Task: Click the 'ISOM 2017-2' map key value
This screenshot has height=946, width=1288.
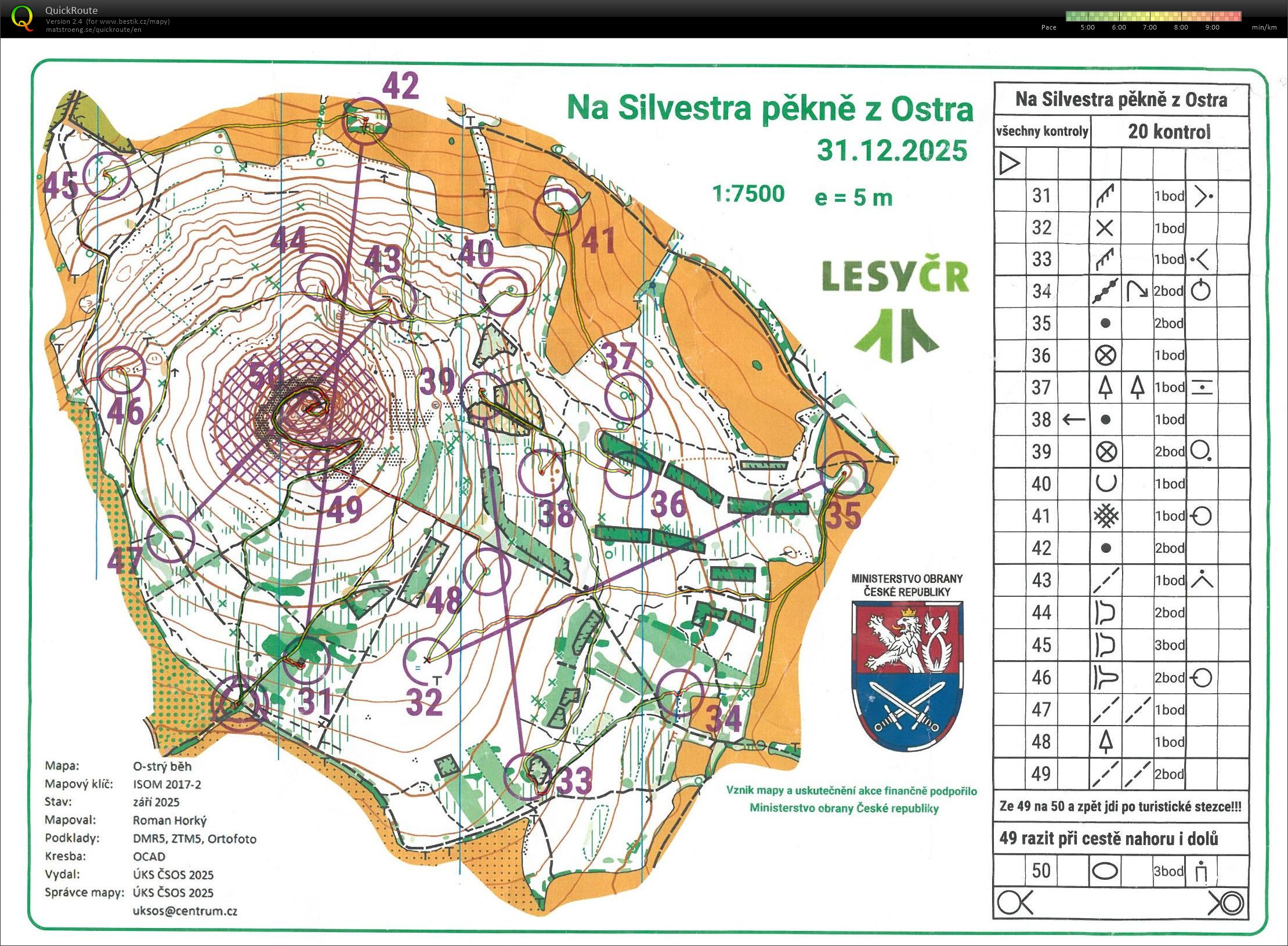Action: click(167, 784)
